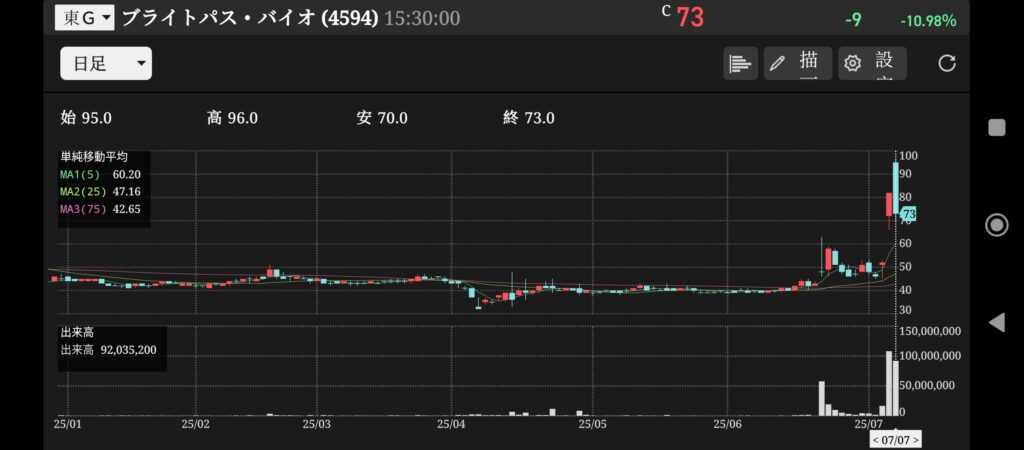
Task: Open the pencil drawing tool button
Action: (x=797, y=63)
